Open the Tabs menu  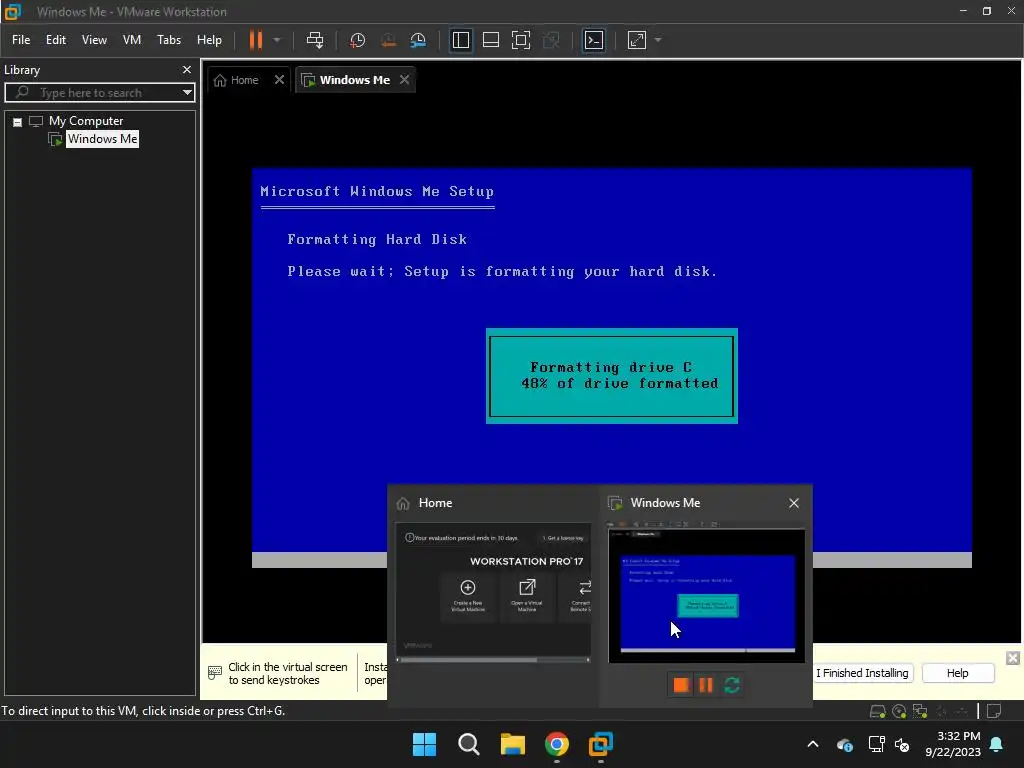pos(168,40)
